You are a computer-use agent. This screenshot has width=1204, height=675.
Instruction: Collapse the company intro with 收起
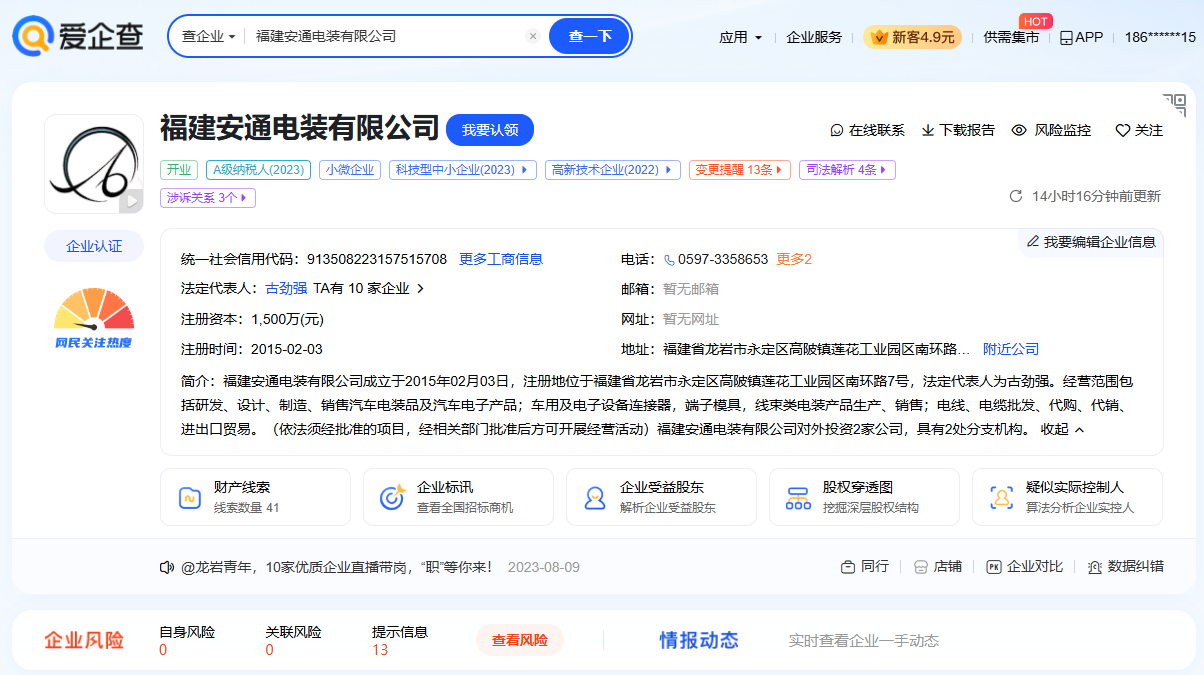coord(1063,429)
